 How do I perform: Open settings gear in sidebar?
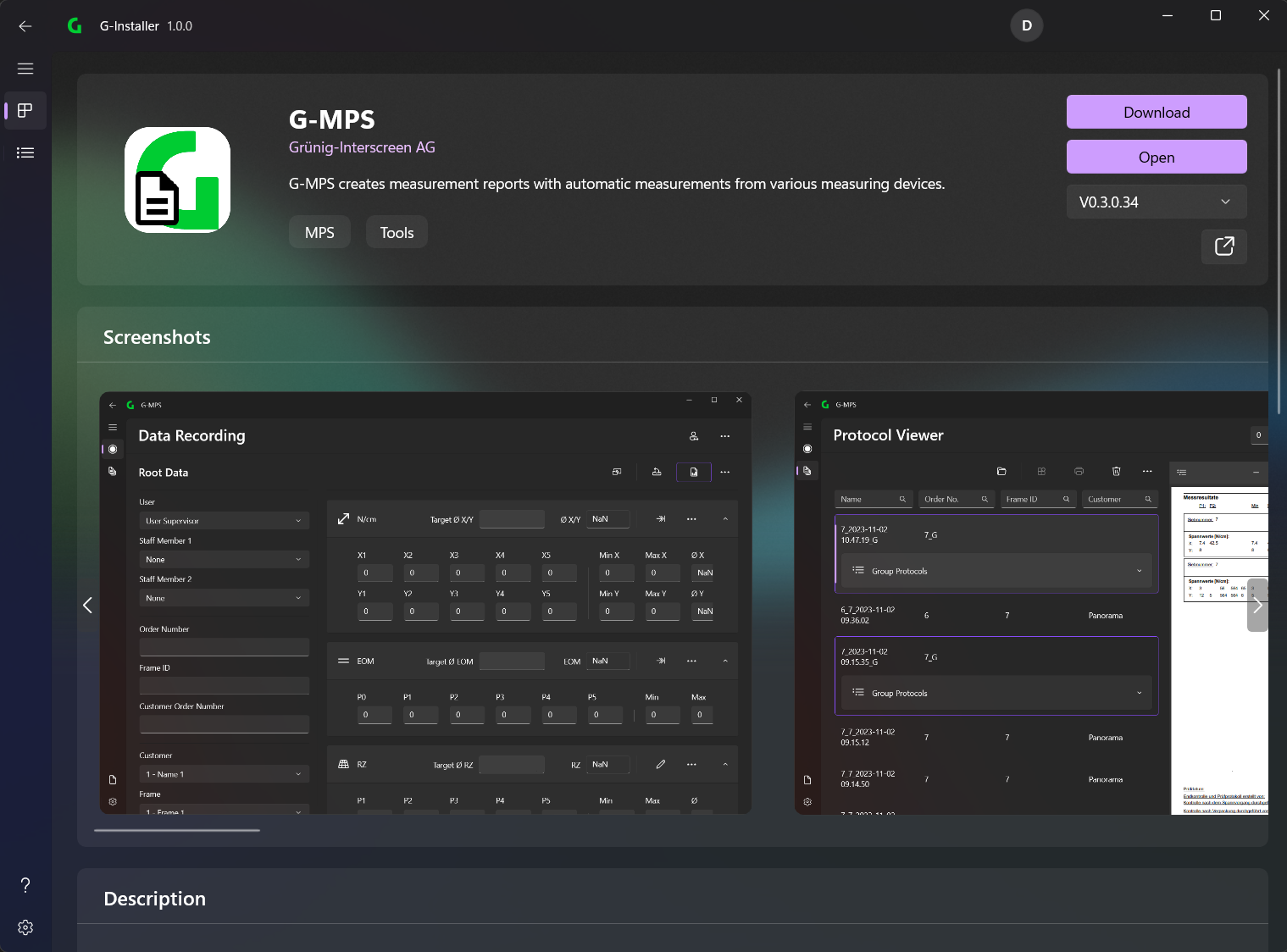25,927
